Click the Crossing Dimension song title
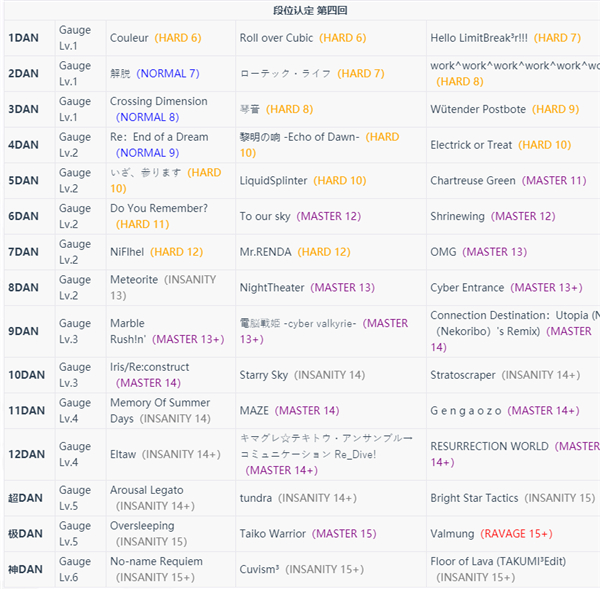600x589 pixels. (159, 102)
